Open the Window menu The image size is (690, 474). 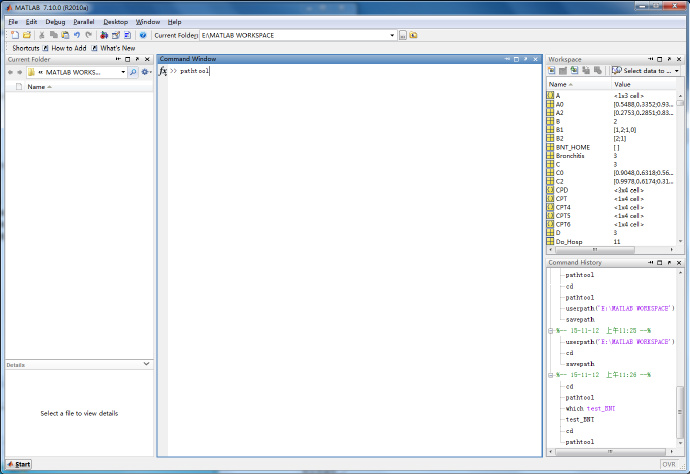click(147, 22)
